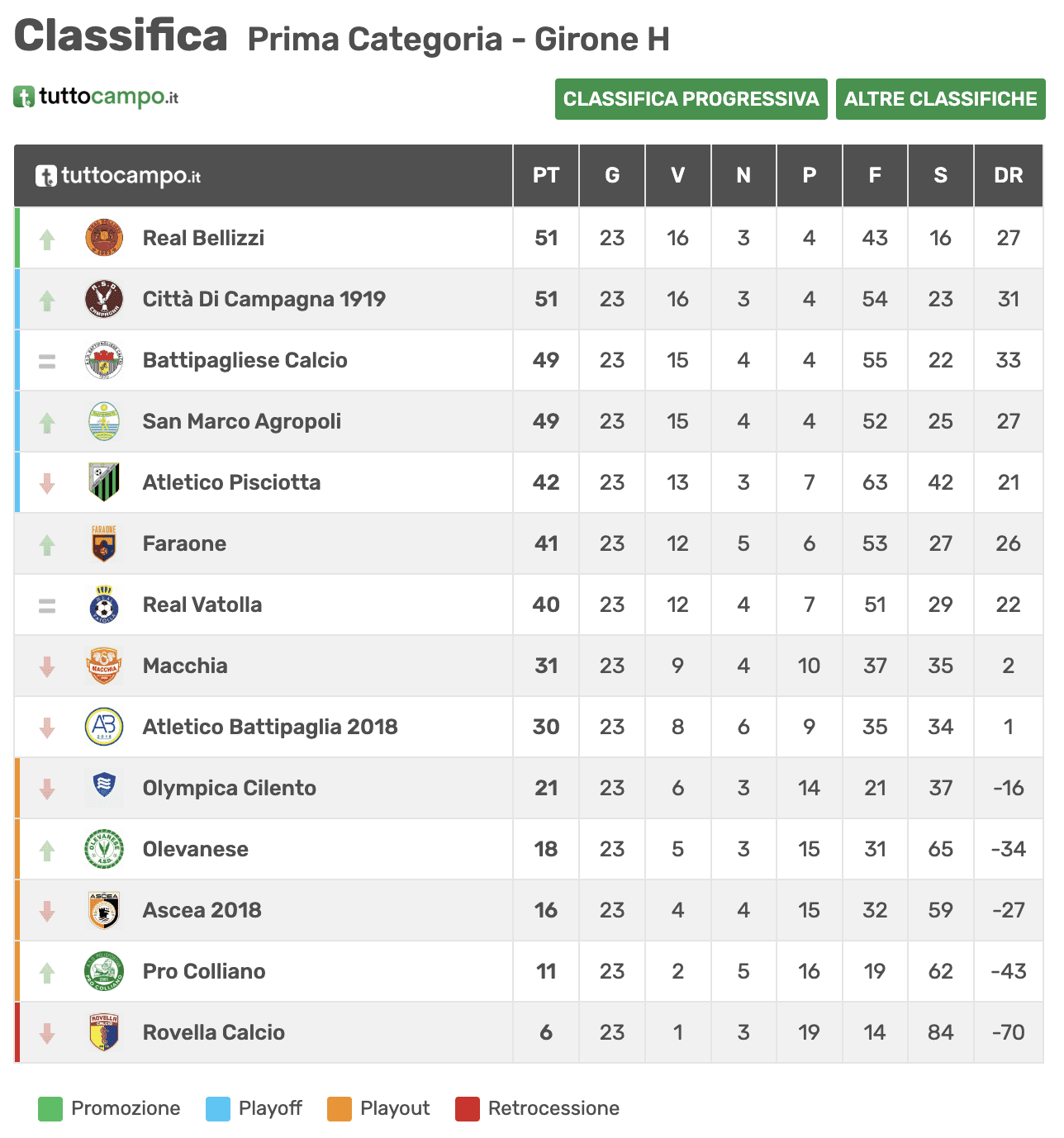Click the Atletico Battipaglia 2018 AB logo

click(x=104, y=727)
